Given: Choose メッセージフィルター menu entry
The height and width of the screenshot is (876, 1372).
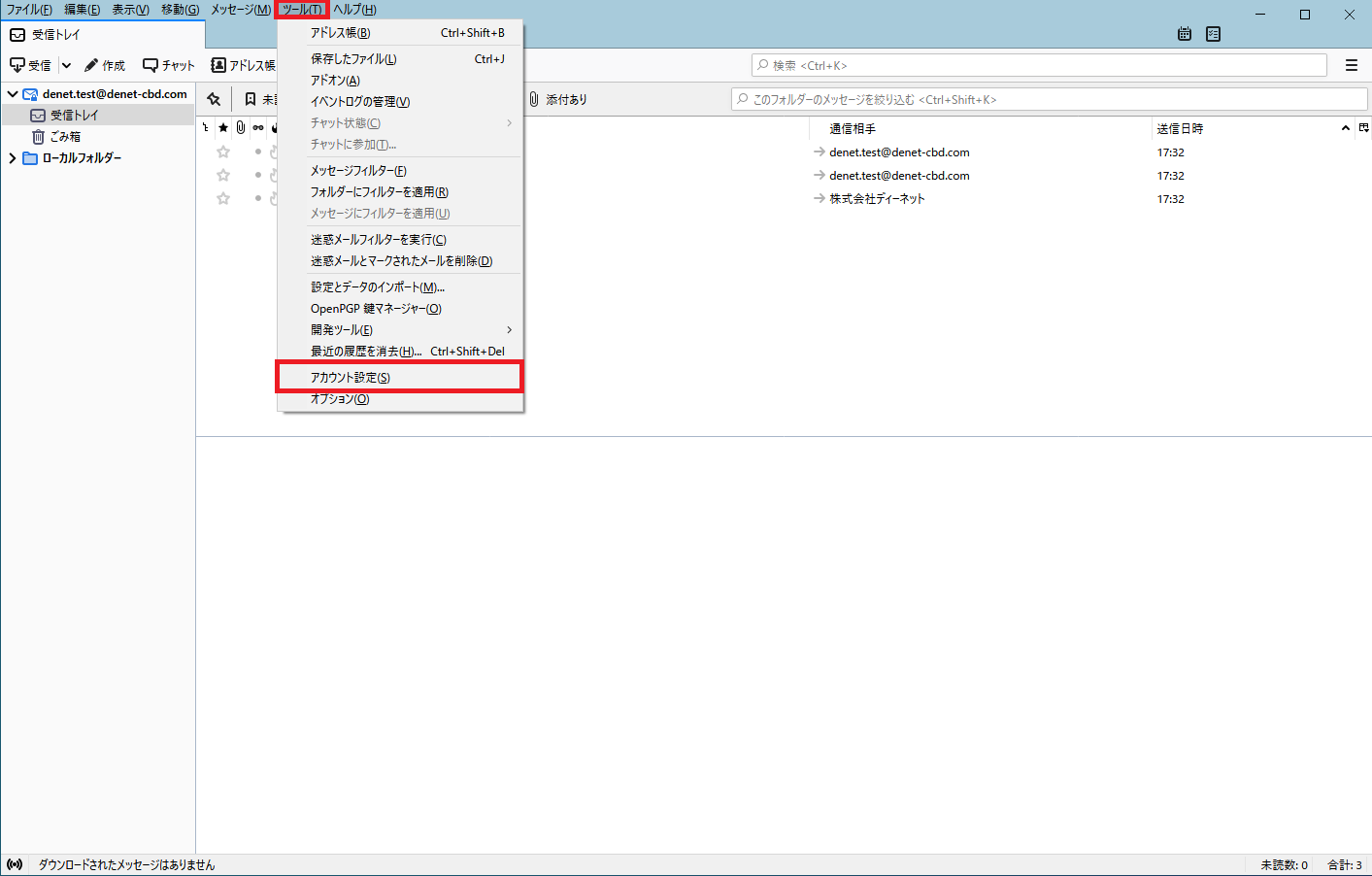Looking at the screenshot, I should coord(400,171).
